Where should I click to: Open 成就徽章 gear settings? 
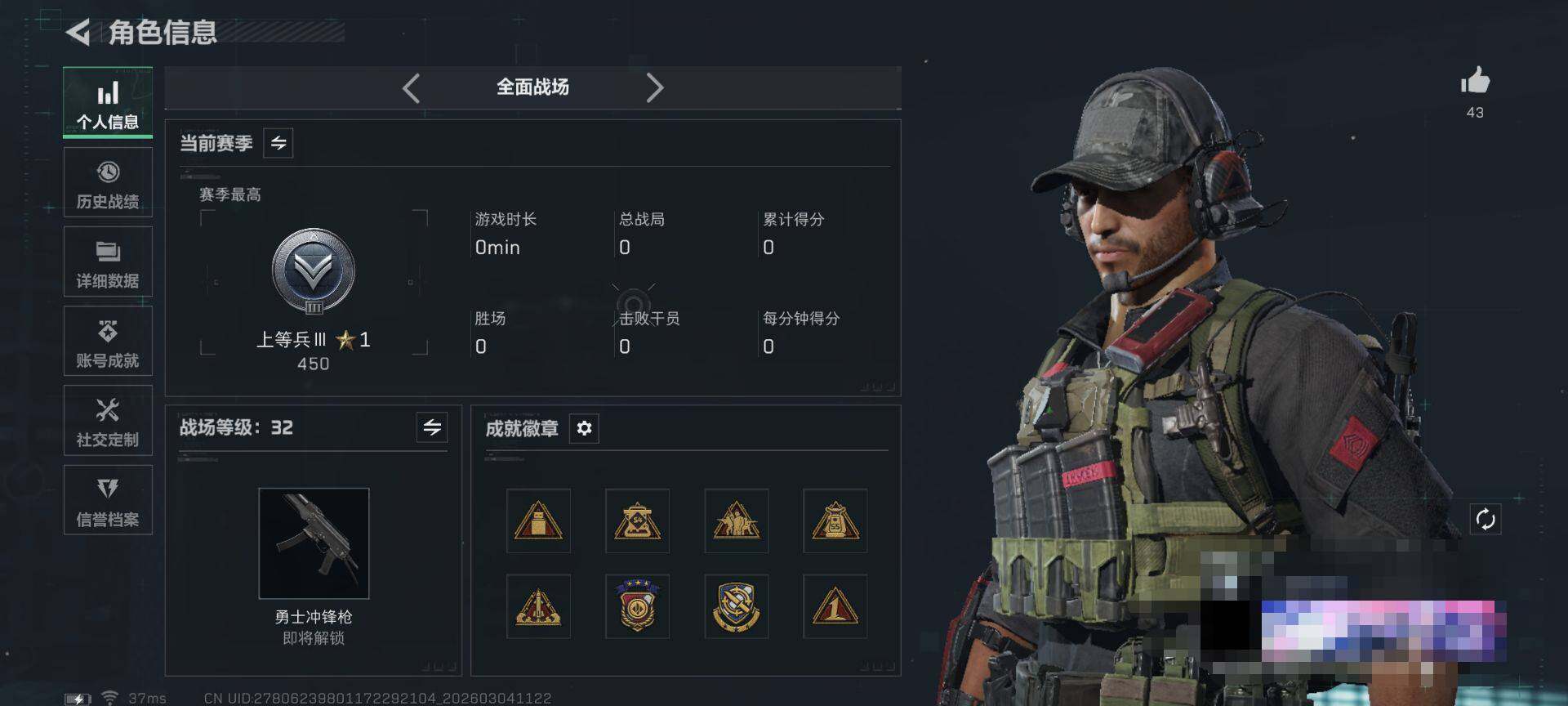pyautogui.click(x=584, y=428)
